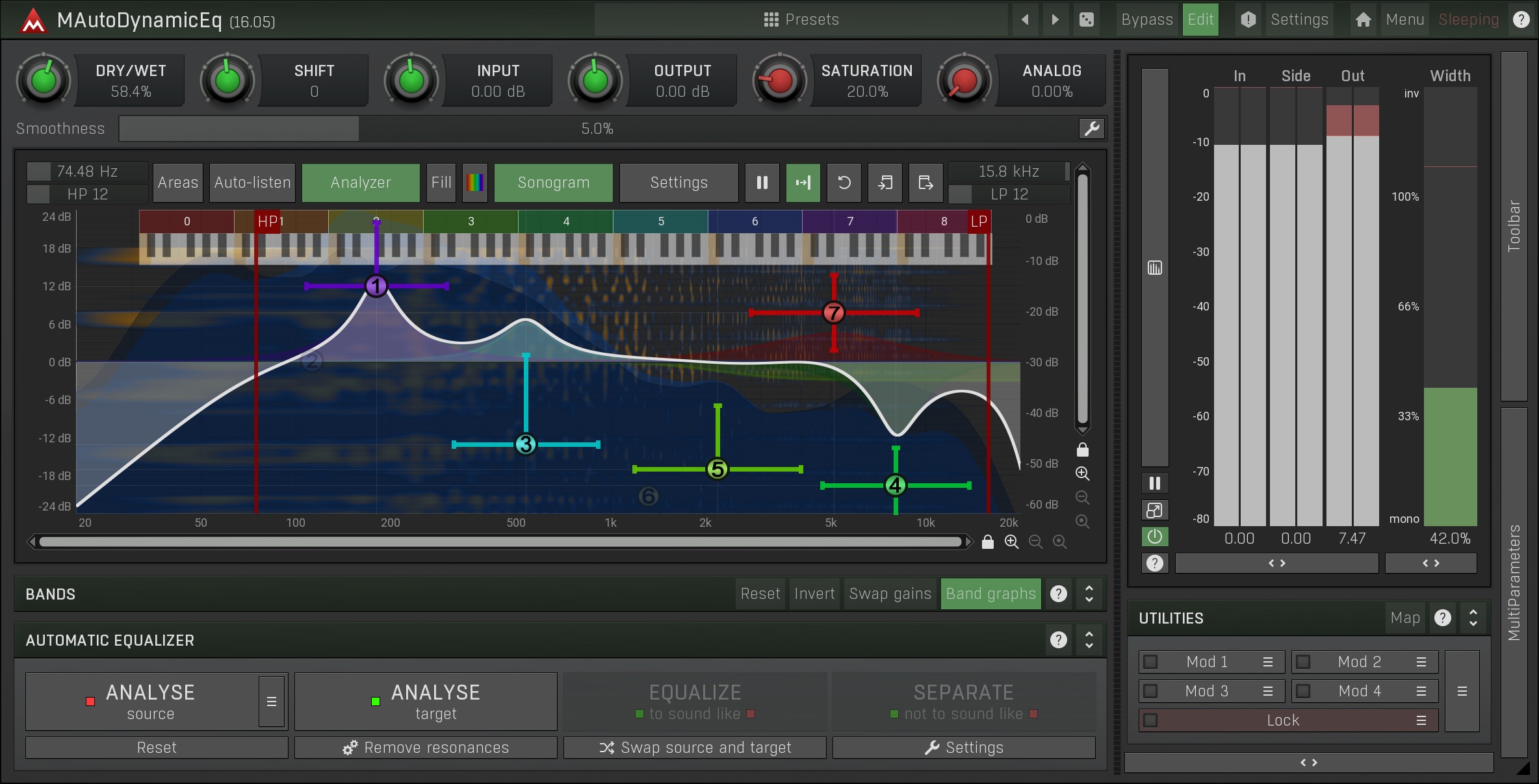Viewport: 1539px width, 784px height.
Task: Reset the analyzer with circular arrow icon
Action: coord(844,183)
